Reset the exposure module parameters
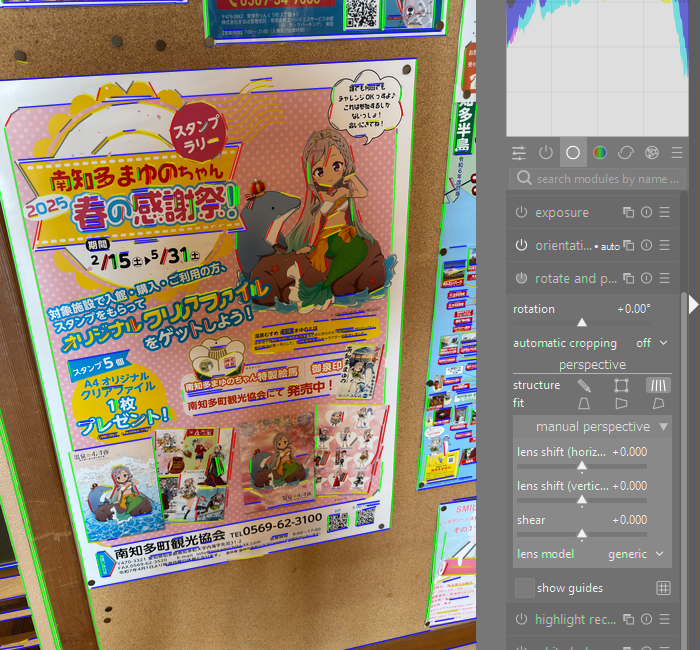Image resolution: width=700 pixels, height=650 pixels. pyautogui.click(x=646, y=212)
